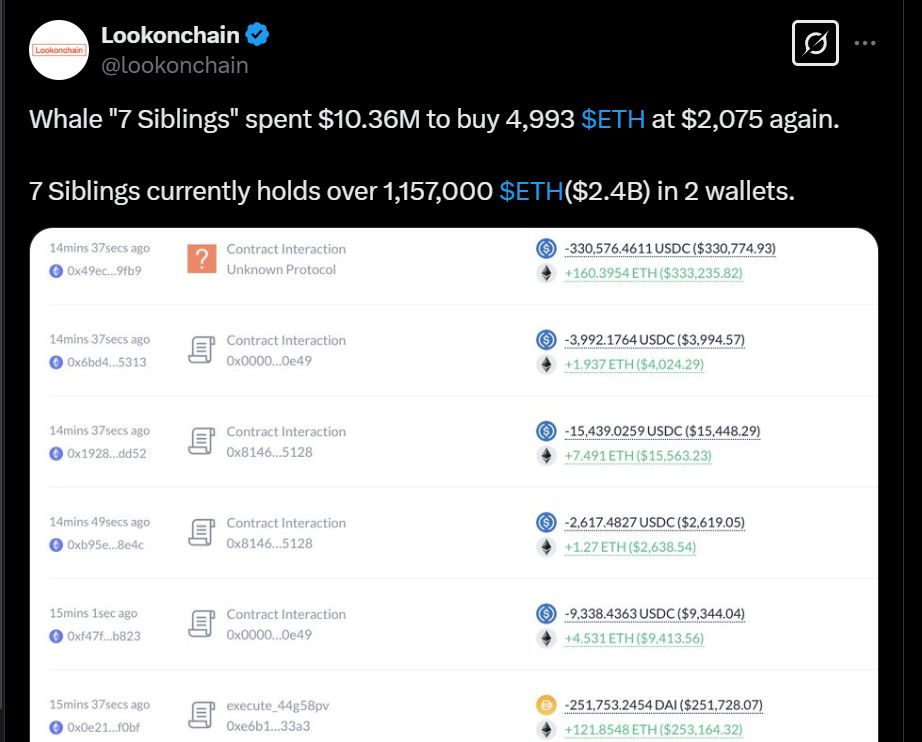
Task: Open the @lookonchain handle
Action: point(175,65)
